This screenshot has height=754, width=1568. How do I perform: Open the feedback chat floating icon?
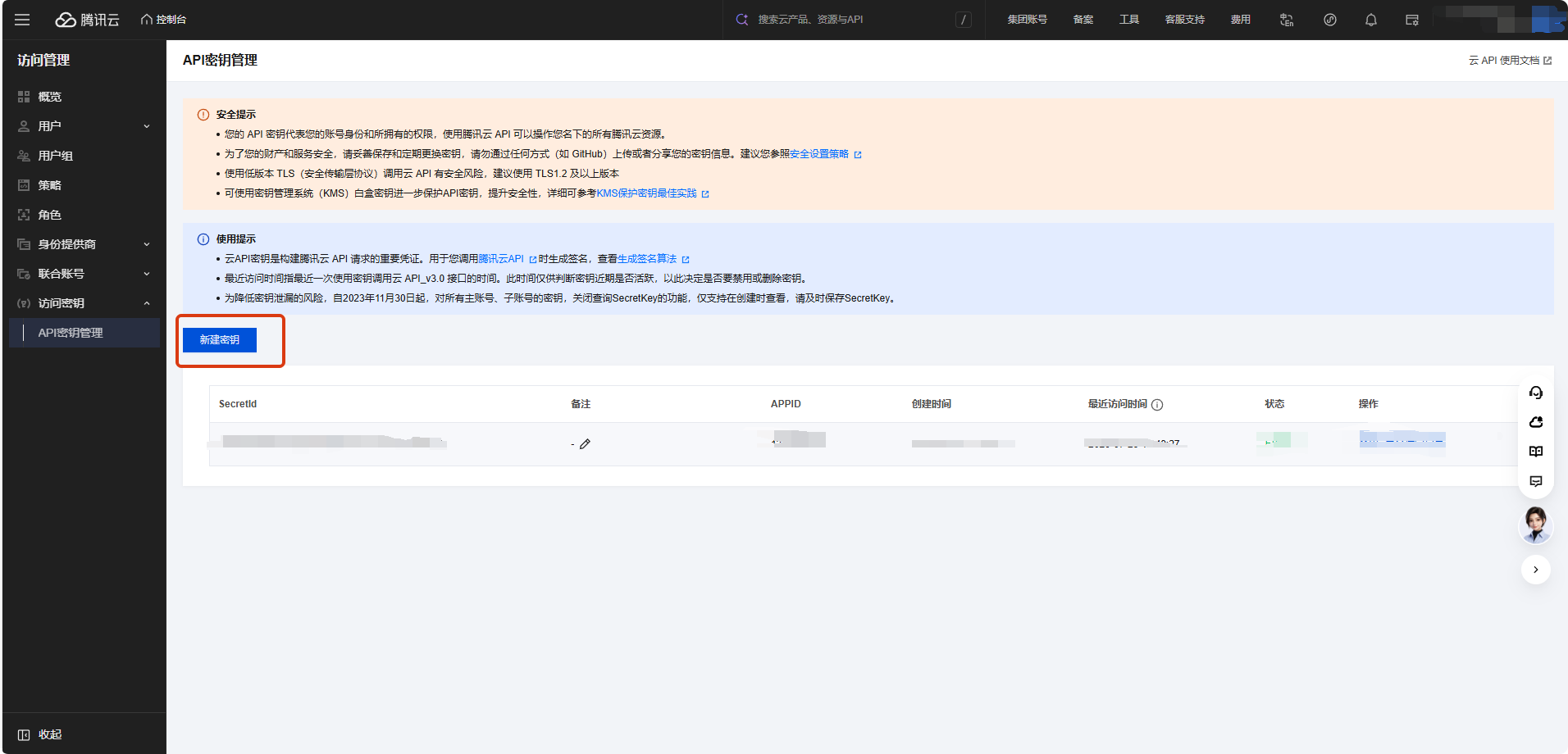point(1536,481)
